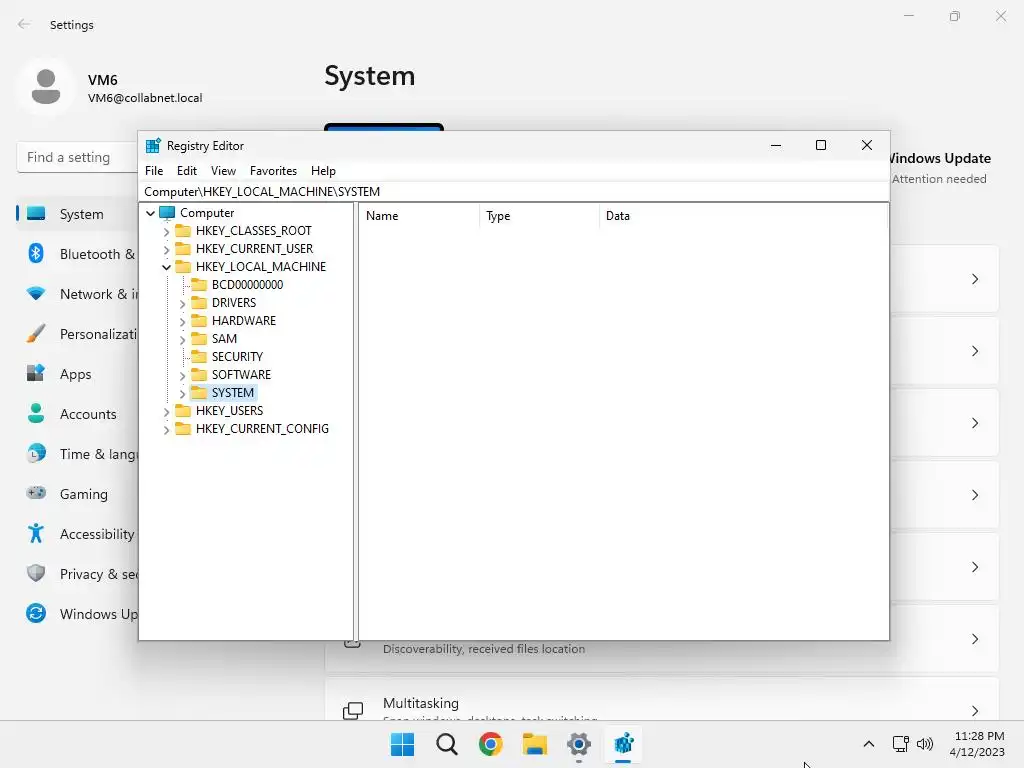Select the HKEY_CLASSES_ROOT folder icon
The height and width of the screenshot is (768, 1024).
click(x=183, y=231)
